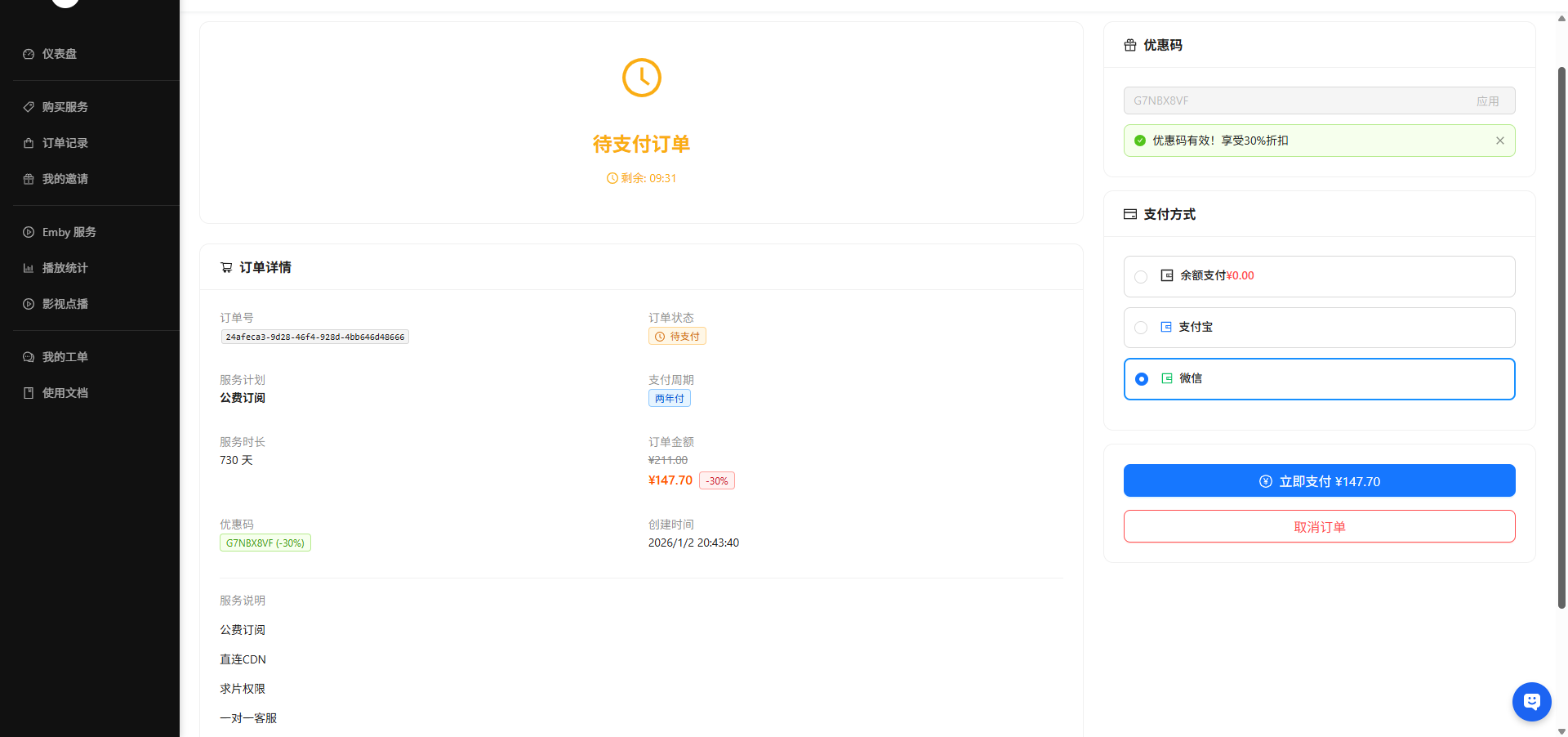
Task: Select the 支付宝 payment radio button
Action: [1141, 328]
